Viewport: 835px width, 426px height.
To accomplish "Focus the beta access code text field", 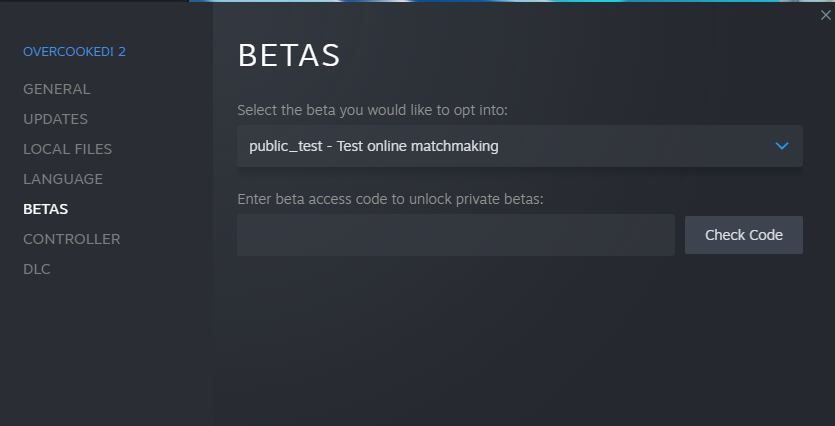I will tap(456, 235).
